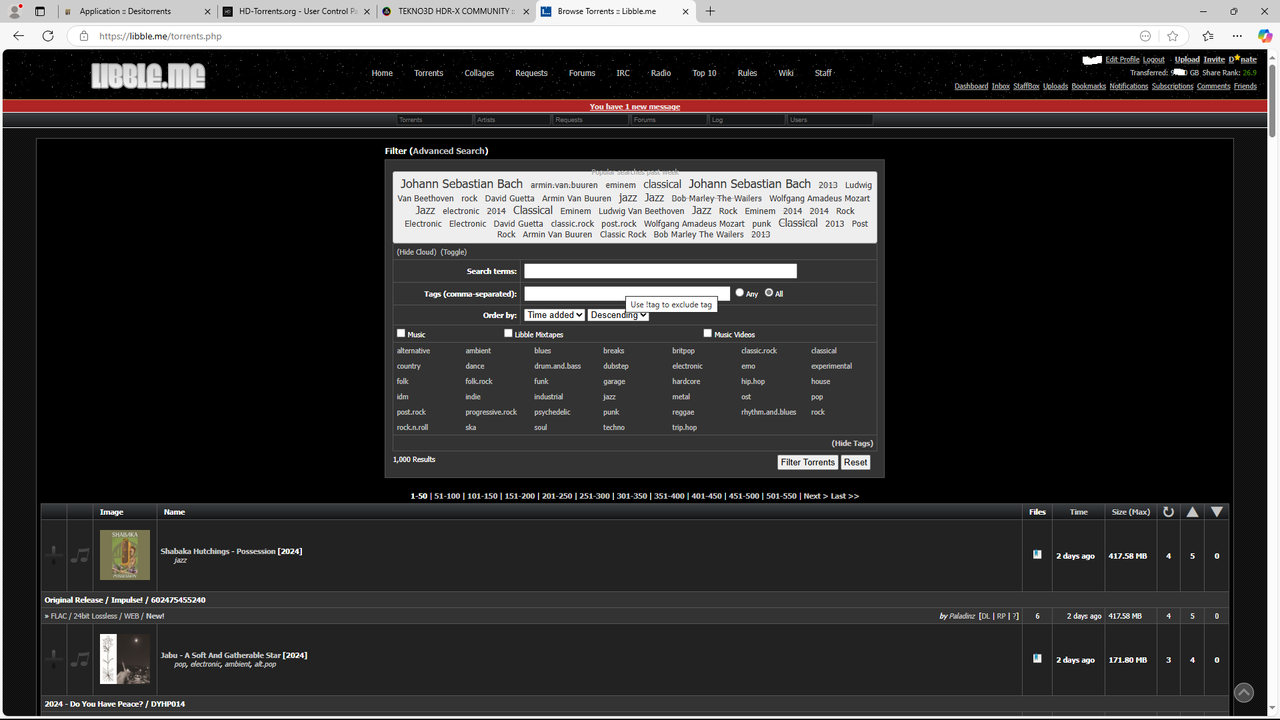The image size is (1280, 720).
Task: Click the Torrents quick search box
Action: click(x=434, y=120)
